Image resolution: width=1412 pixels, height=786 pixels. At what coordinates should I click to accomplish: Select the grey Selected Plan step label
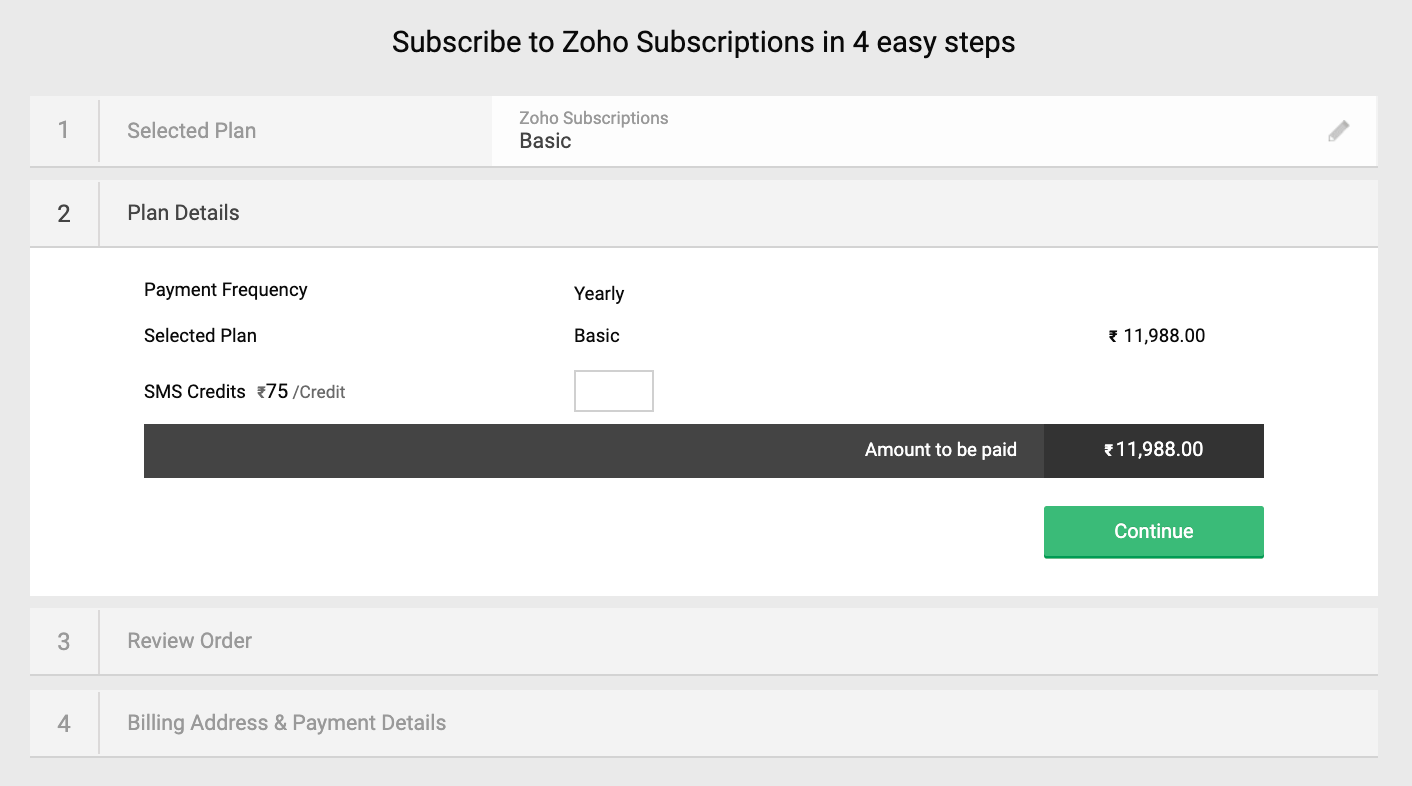pyautogui.click(x=191, y=131)
